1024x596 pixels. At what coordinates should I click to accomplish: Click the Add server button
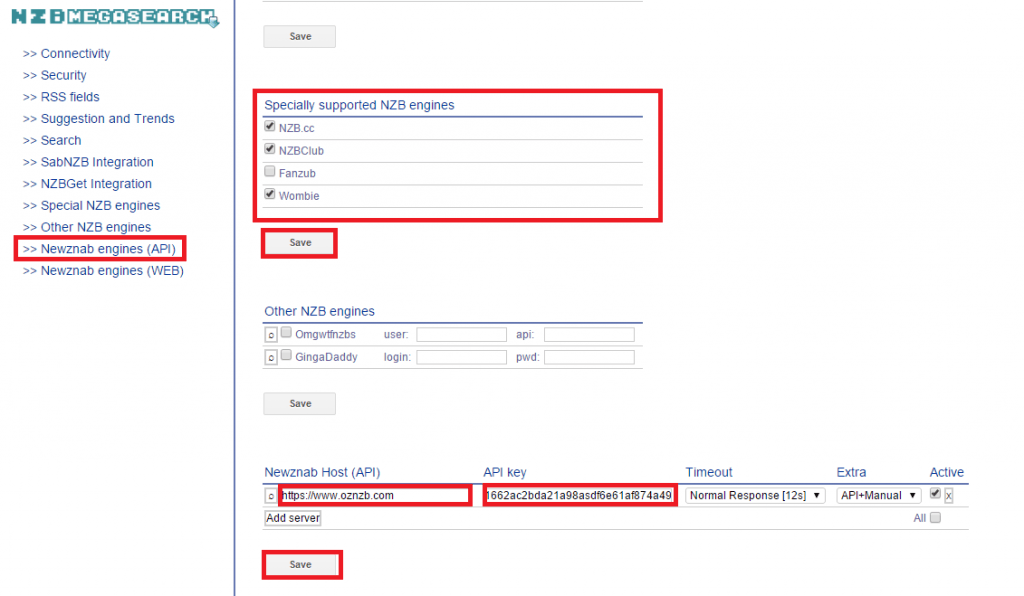(x=291, y=517)
